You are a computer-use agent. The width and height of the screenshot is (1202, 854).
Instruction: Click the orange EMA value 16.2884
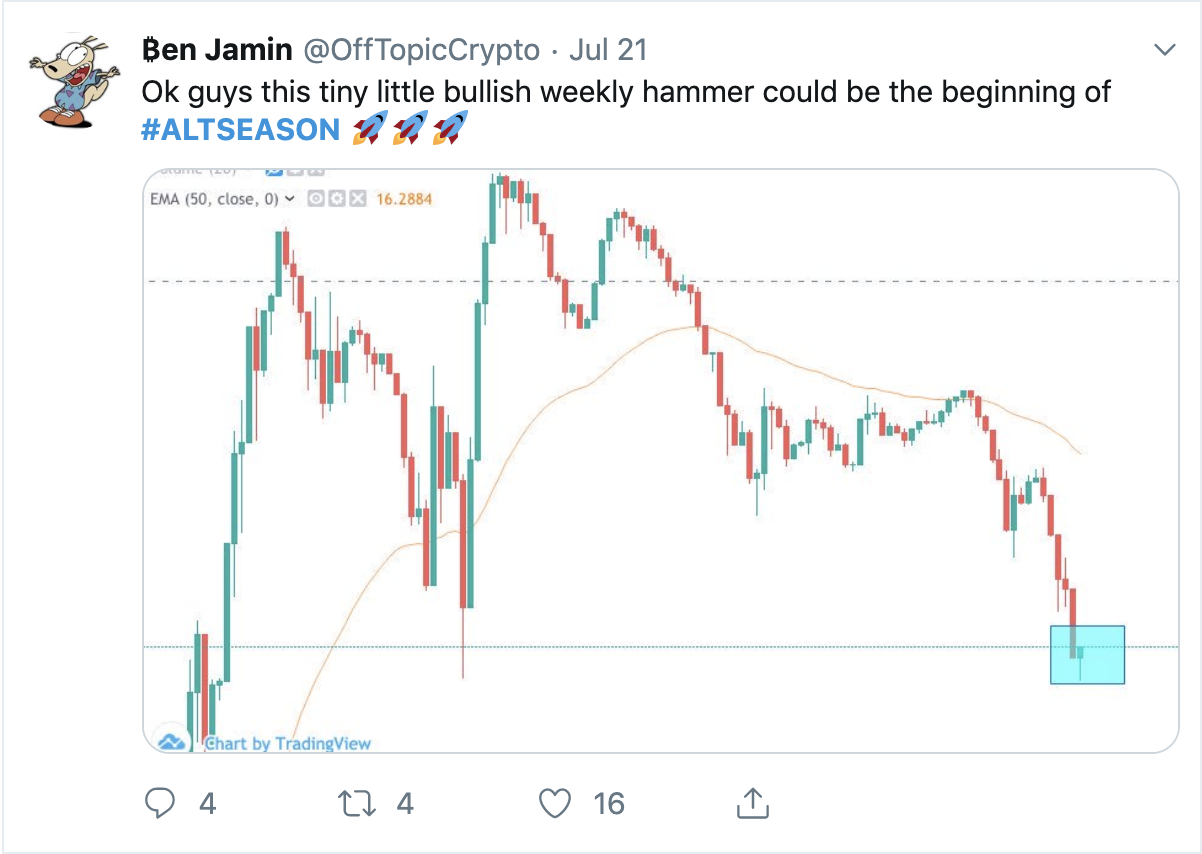pos(404,199)
